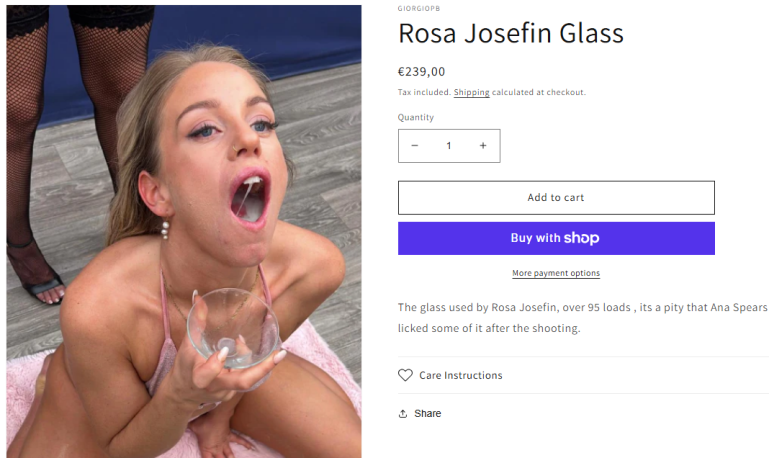This screenshot has width=769, height=458.
Task: Click the Tax included note
Action: [424, 93]
